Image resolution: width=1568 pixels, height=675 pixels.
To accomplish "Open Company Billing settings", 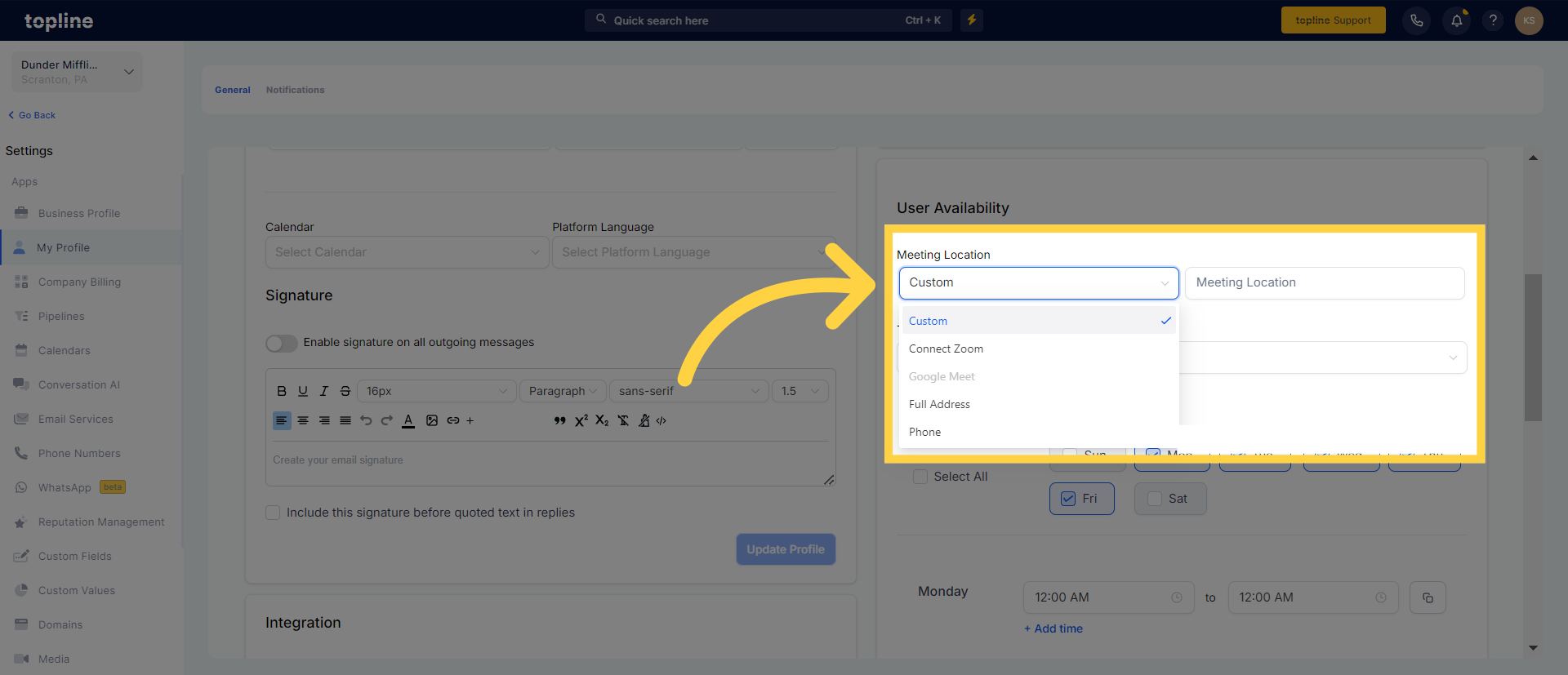I will click(79, 282).
